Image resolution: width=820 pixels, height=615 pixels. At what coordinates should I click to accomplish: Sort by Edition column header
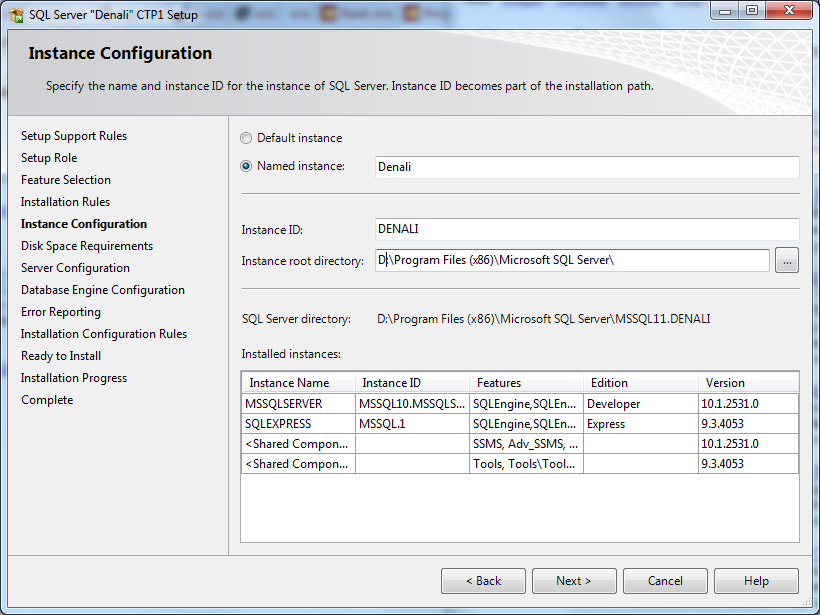coord(641,383)
